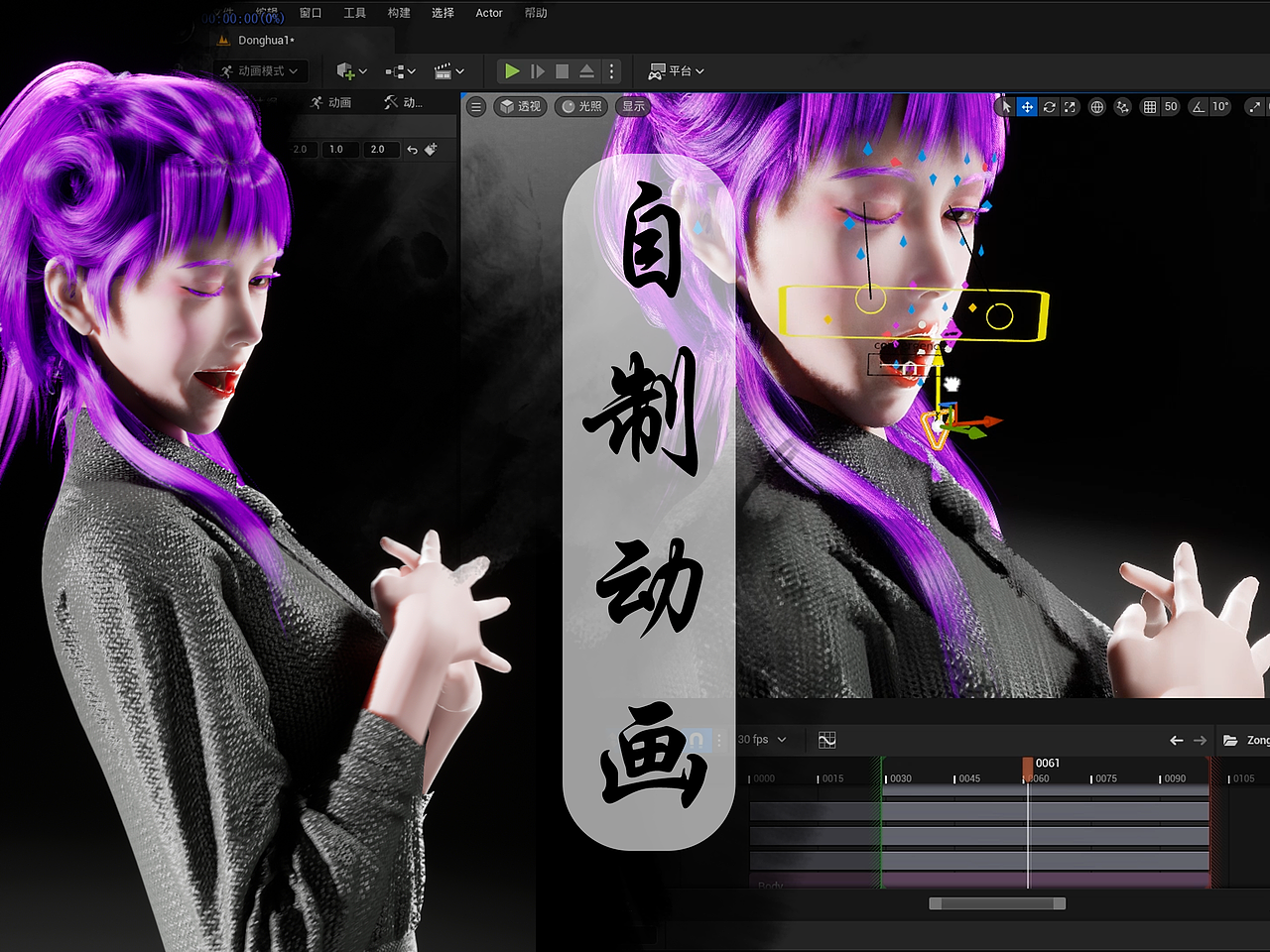This screenshot has height=952, width=1270.
Task: Click the Stop simulation button
Action: (x=563, y=71)
